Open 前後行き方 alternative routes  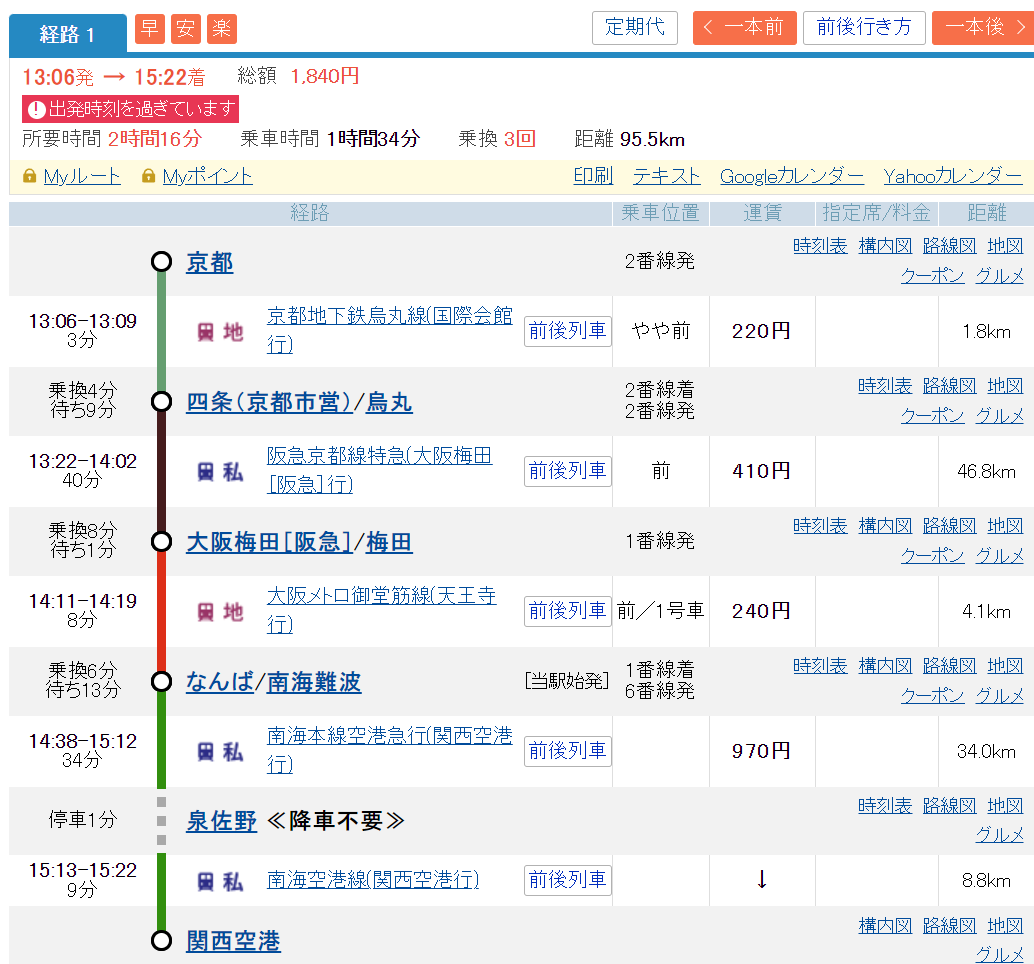[864, 27]
